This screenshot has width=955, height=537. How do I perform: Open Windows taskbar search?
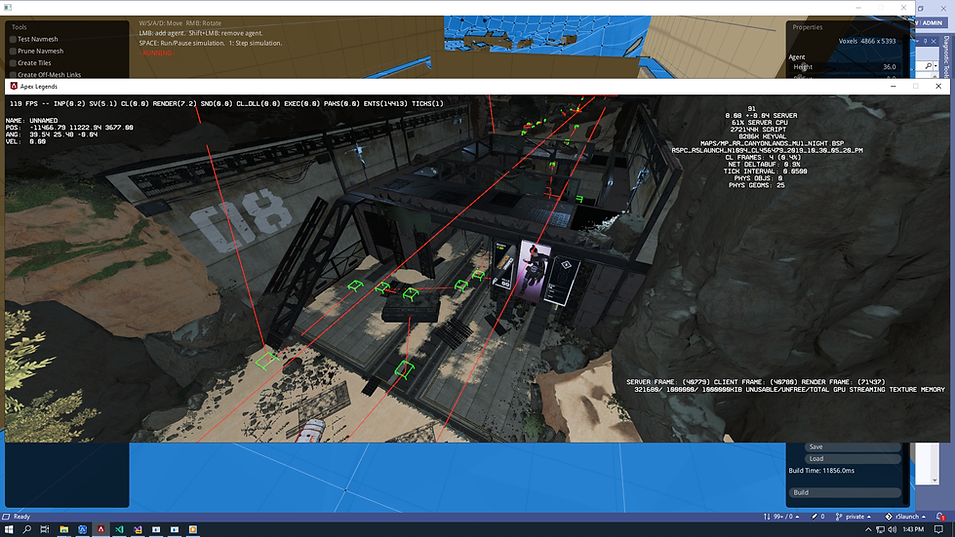27,530
